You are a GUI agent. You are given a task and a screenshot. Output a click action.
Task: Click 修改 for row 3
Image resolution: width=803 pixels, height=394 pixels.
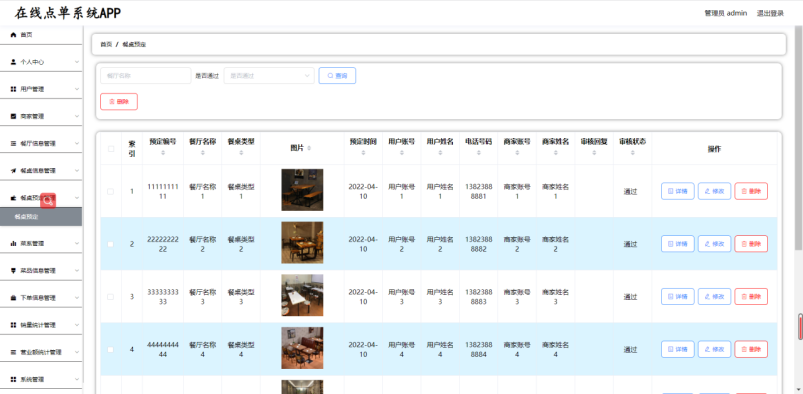pyautogui.click(x=714, y=297)
